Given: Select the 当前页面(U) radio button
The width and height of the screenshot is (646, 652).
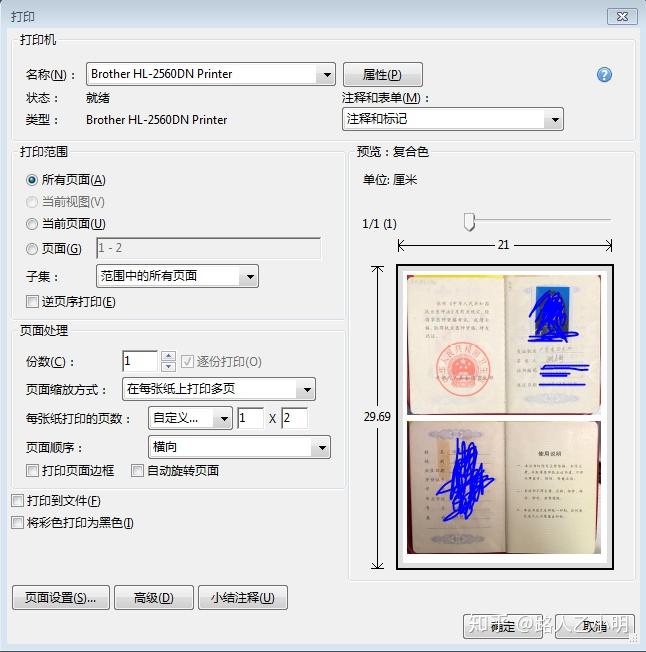Looking at the screenshot, I should pos(32,224).
